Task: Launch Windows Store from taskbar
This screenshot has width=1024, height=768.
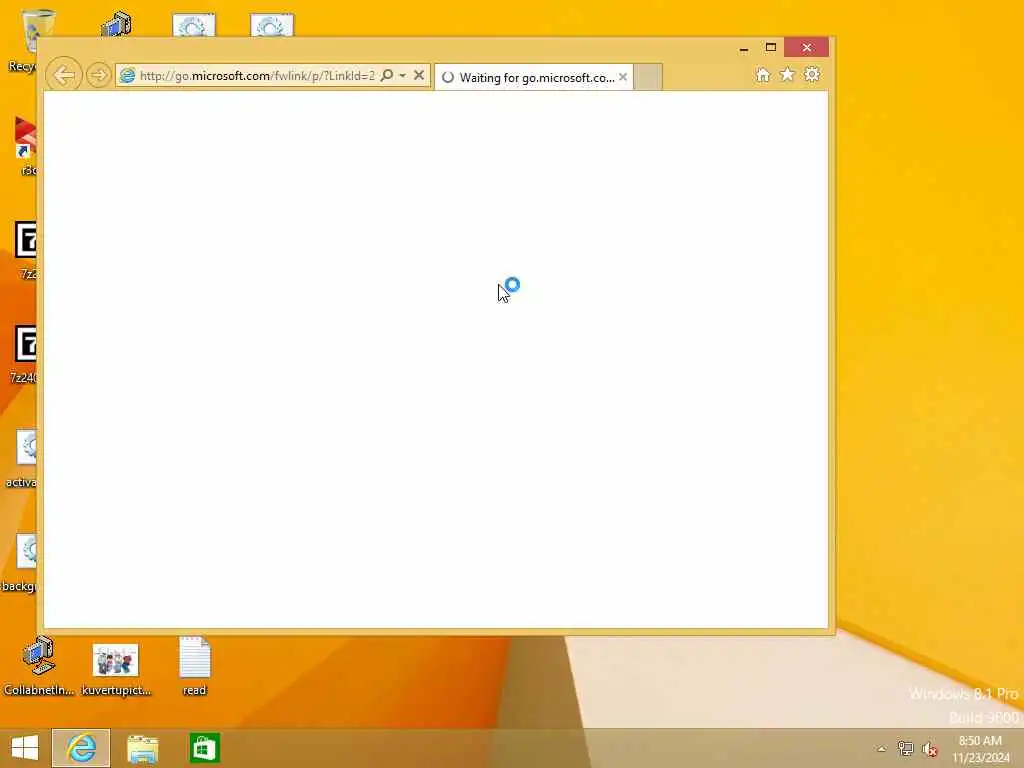Action: (x=204, y=748)
